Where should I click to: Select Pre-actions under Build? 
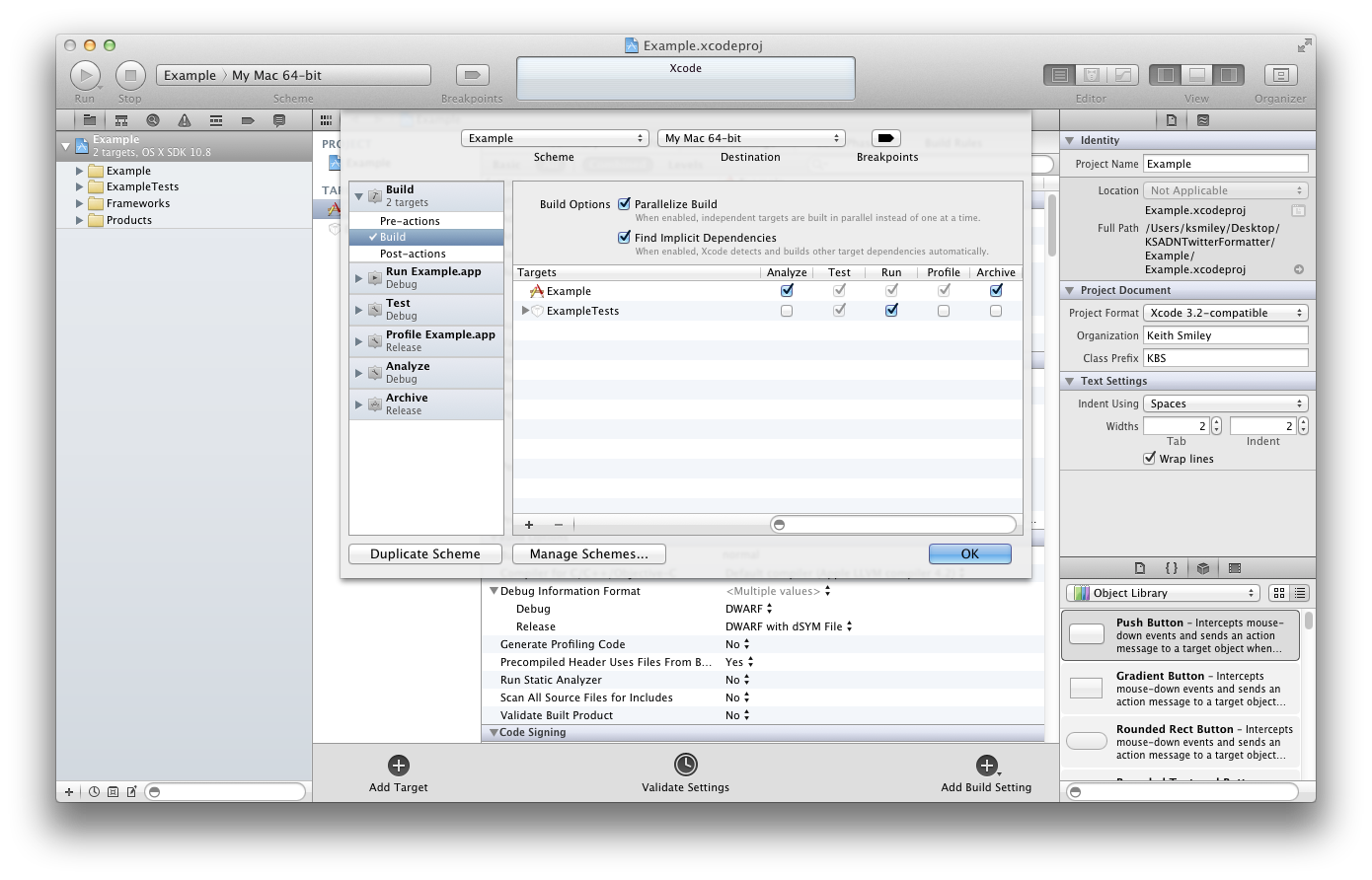tap(426, 221)
